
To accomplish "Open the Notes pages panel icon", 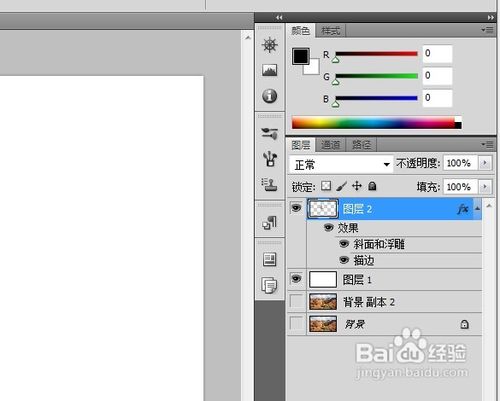I will pos(270,285).
